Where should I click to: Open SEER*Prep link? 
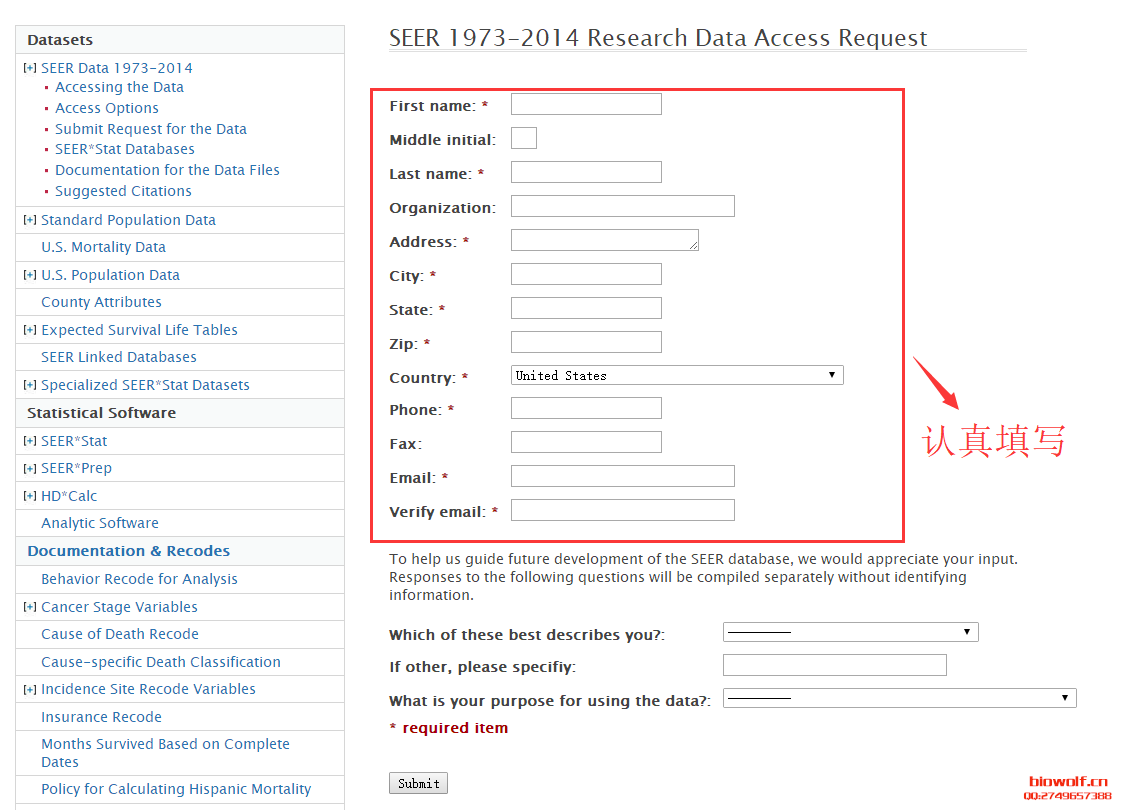[76, 468]
